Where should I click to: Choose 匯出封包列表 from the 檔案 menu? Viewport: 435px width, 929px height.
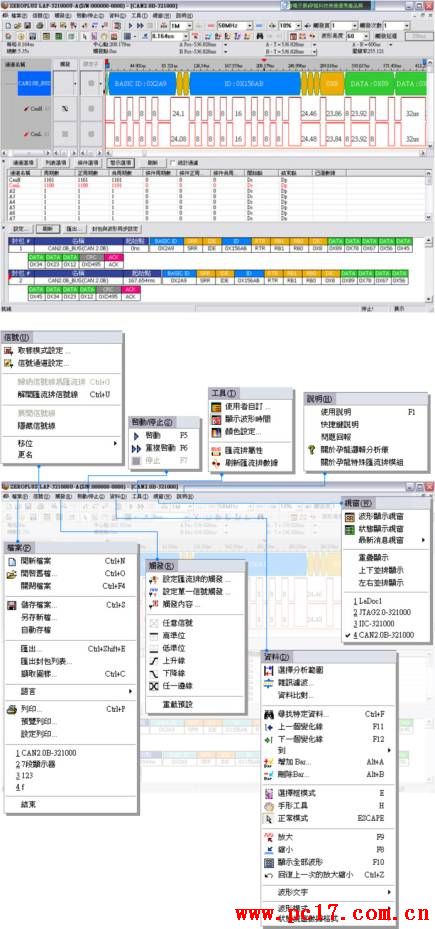click(x=47, y=661)
